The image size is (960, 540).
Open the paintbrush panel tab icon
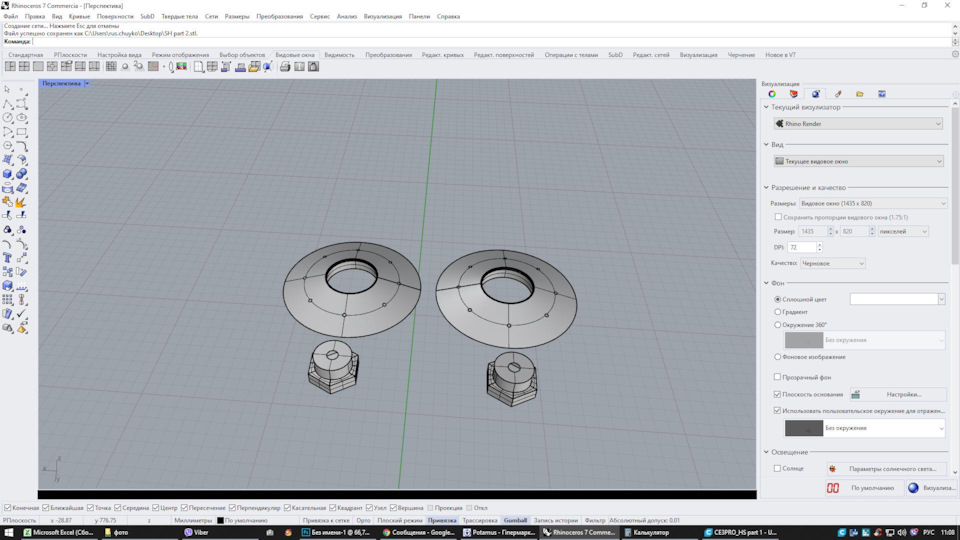838,94
